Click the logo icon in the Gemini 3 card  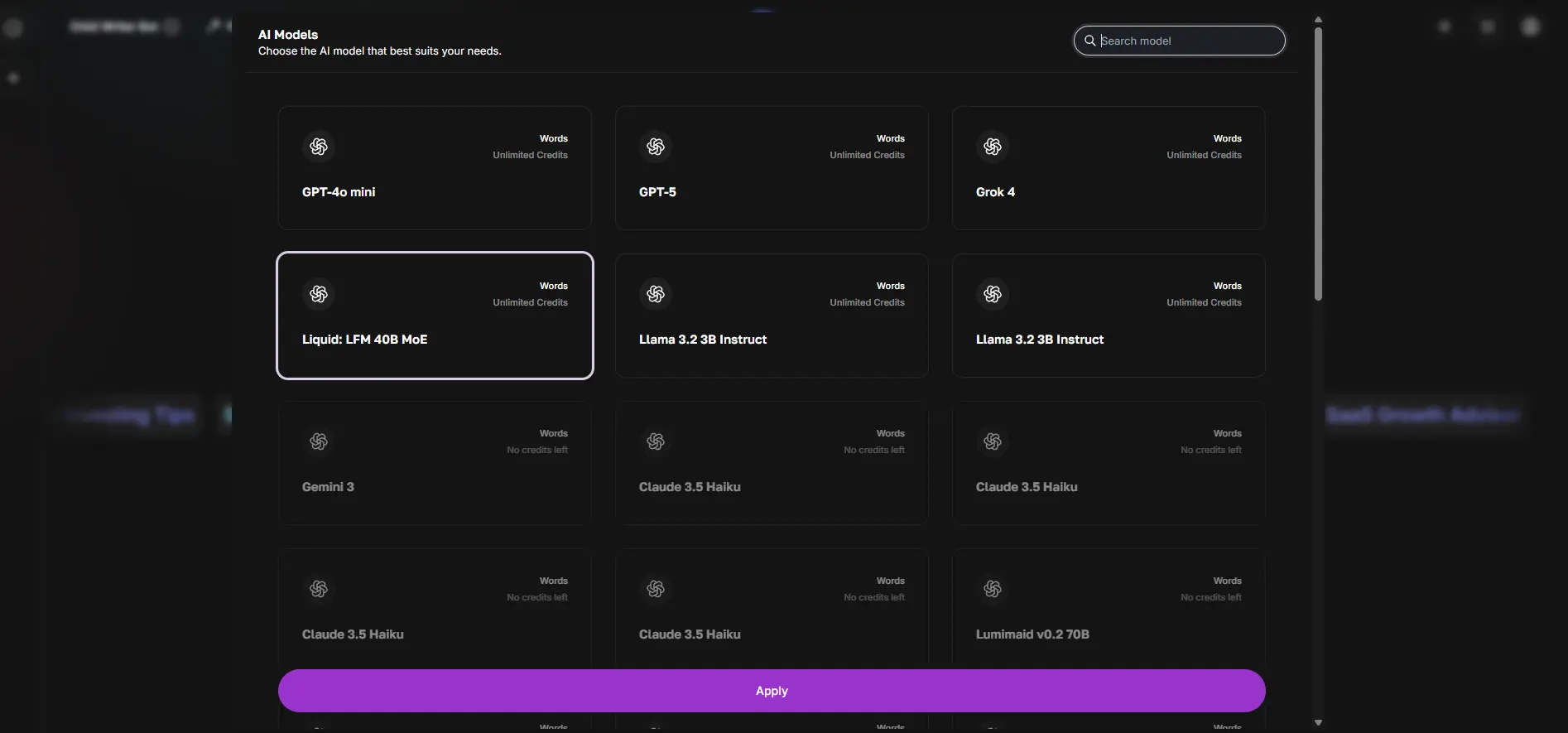[319, 441]
